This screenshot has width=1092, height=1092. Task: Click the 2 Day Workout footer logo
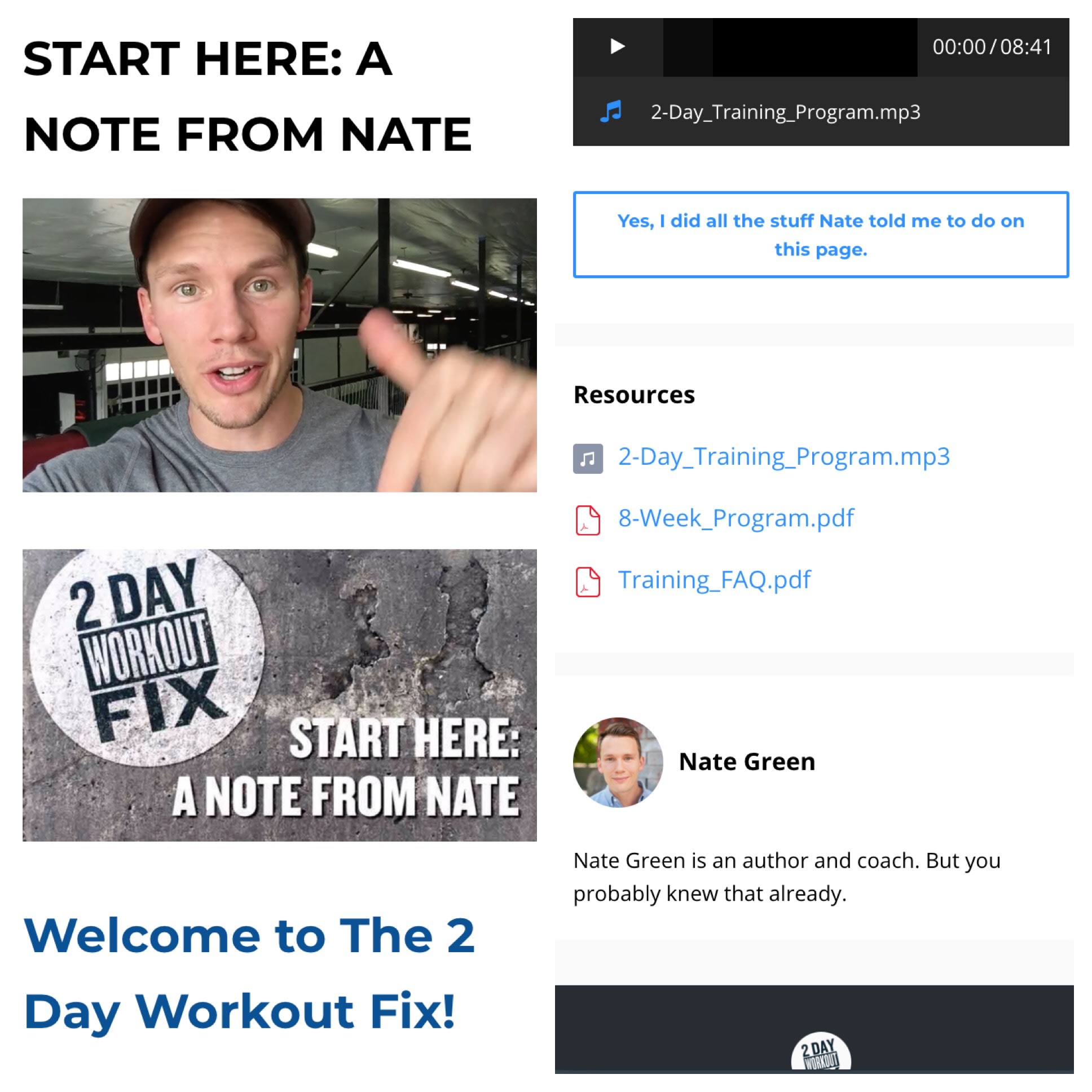821,1053
